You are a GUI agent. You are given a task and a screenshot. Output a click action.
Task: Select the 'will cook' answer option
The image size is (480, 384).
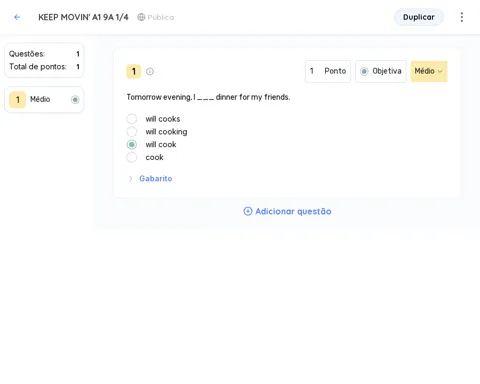[x=132, y=144]
